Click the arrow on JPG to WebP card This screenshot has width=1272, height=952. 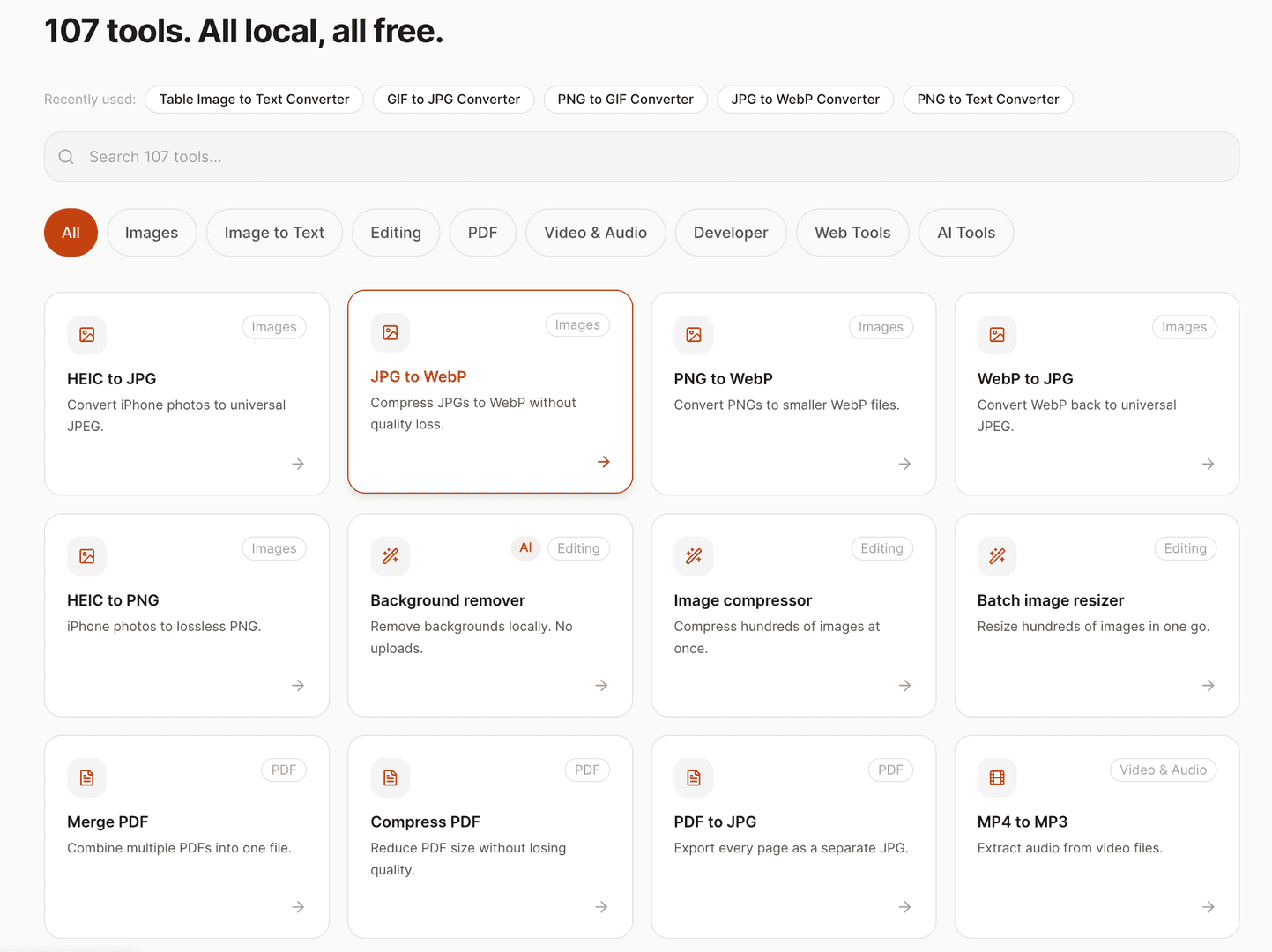[604, 462]
